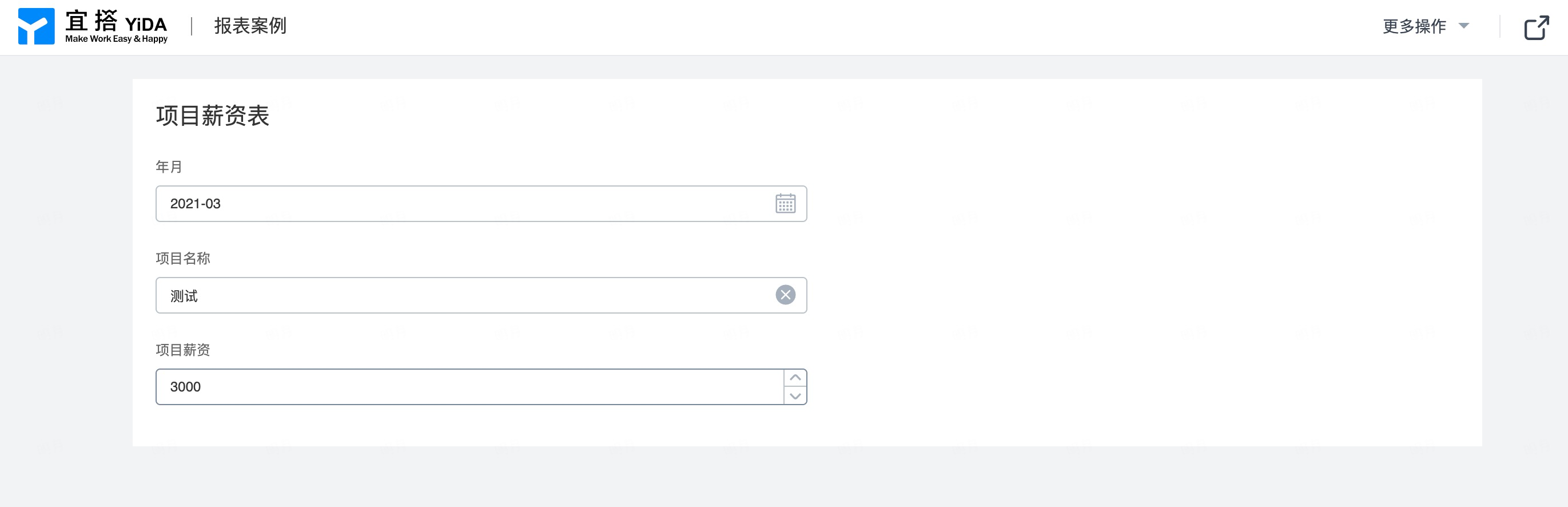Open the calendar picker icon in 年月 field
Image resolution: width=1568 pixels, height=507 pixels.
pyautogui.click(x=785, y=204)
